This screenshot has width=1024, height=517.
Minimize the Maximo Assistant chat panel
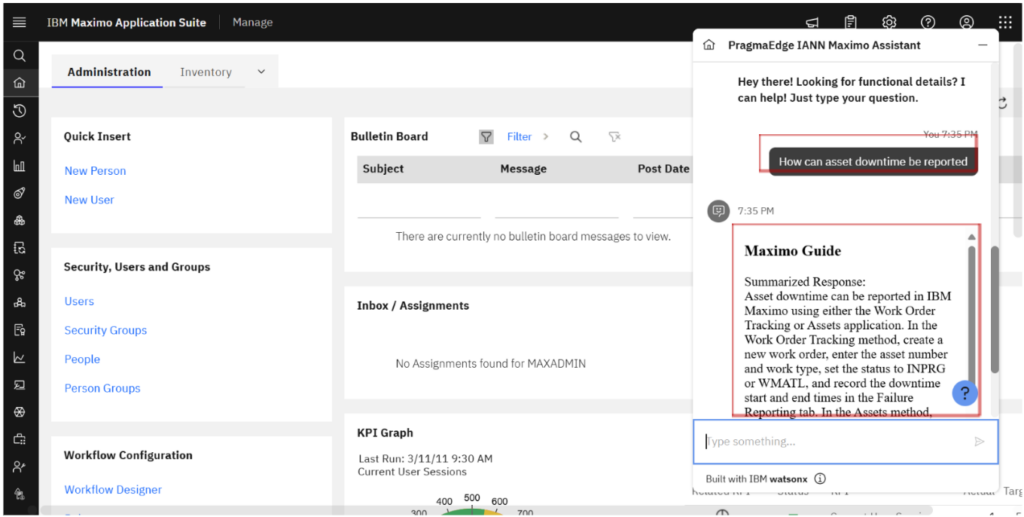(x=982, y=45)
